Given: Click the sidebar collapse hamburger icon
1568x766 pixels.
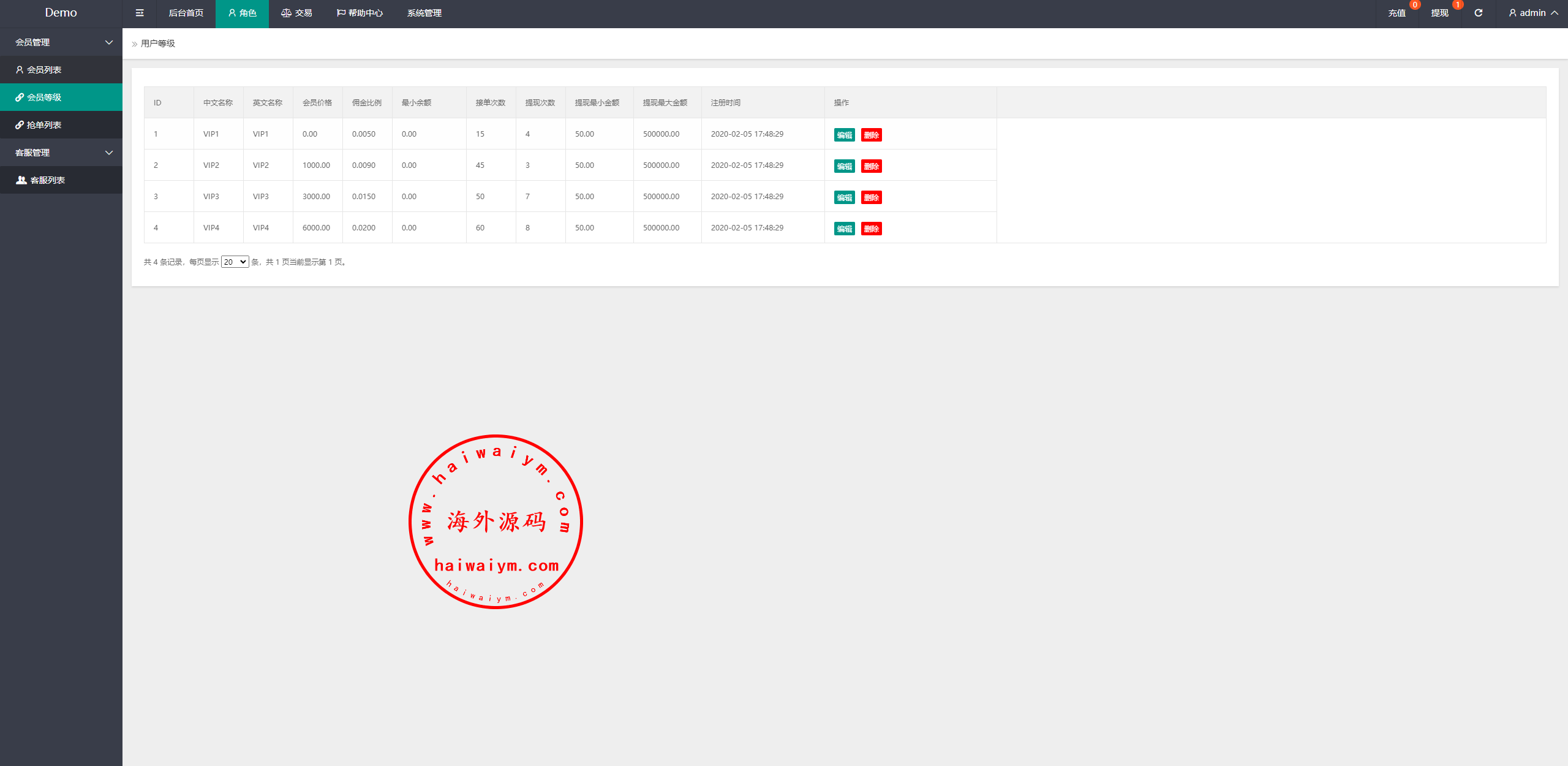Looking at the screenshot, I should click(140, 13).
